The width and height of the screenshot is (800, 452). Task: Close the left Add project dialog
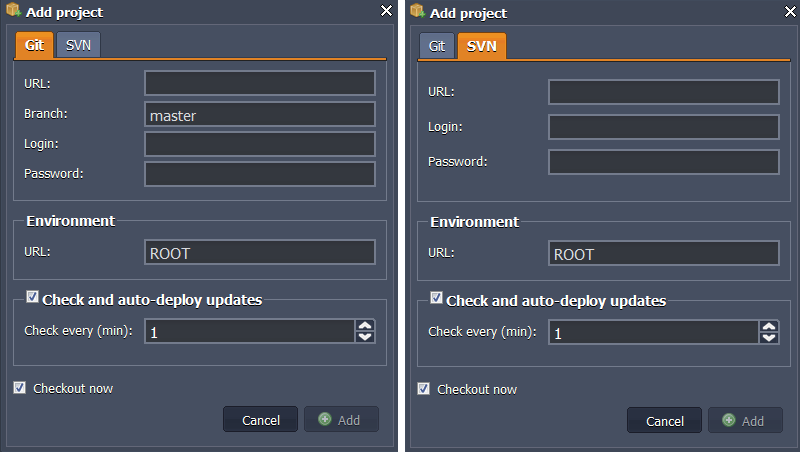[x=386, y=10]
